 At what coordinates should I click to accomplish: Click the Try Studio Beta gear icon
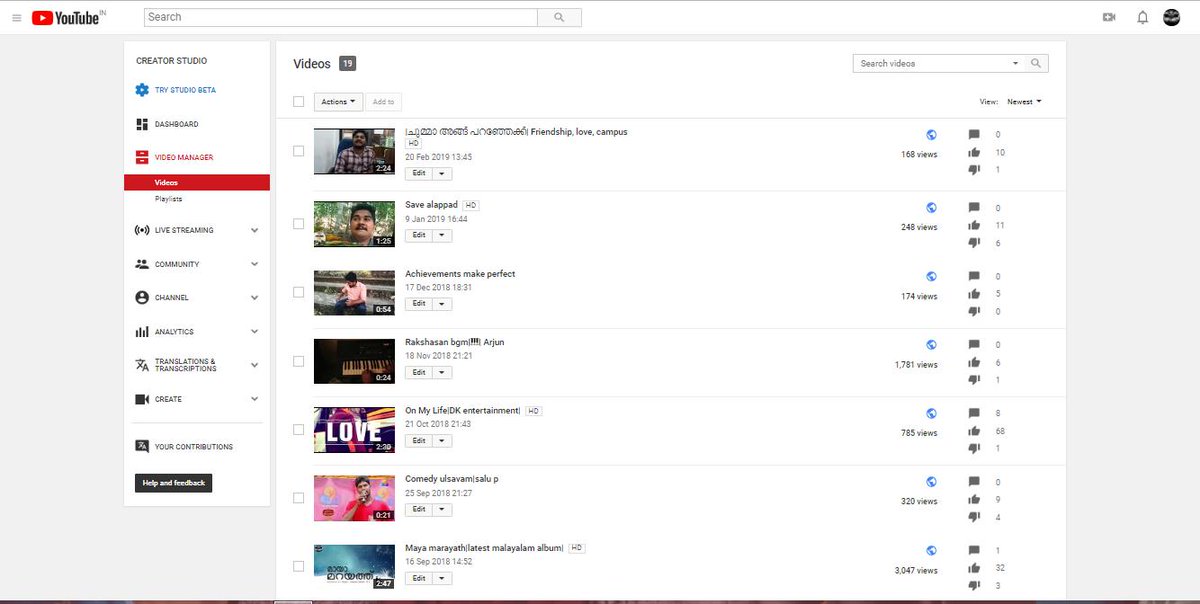[x=142, y=90]
